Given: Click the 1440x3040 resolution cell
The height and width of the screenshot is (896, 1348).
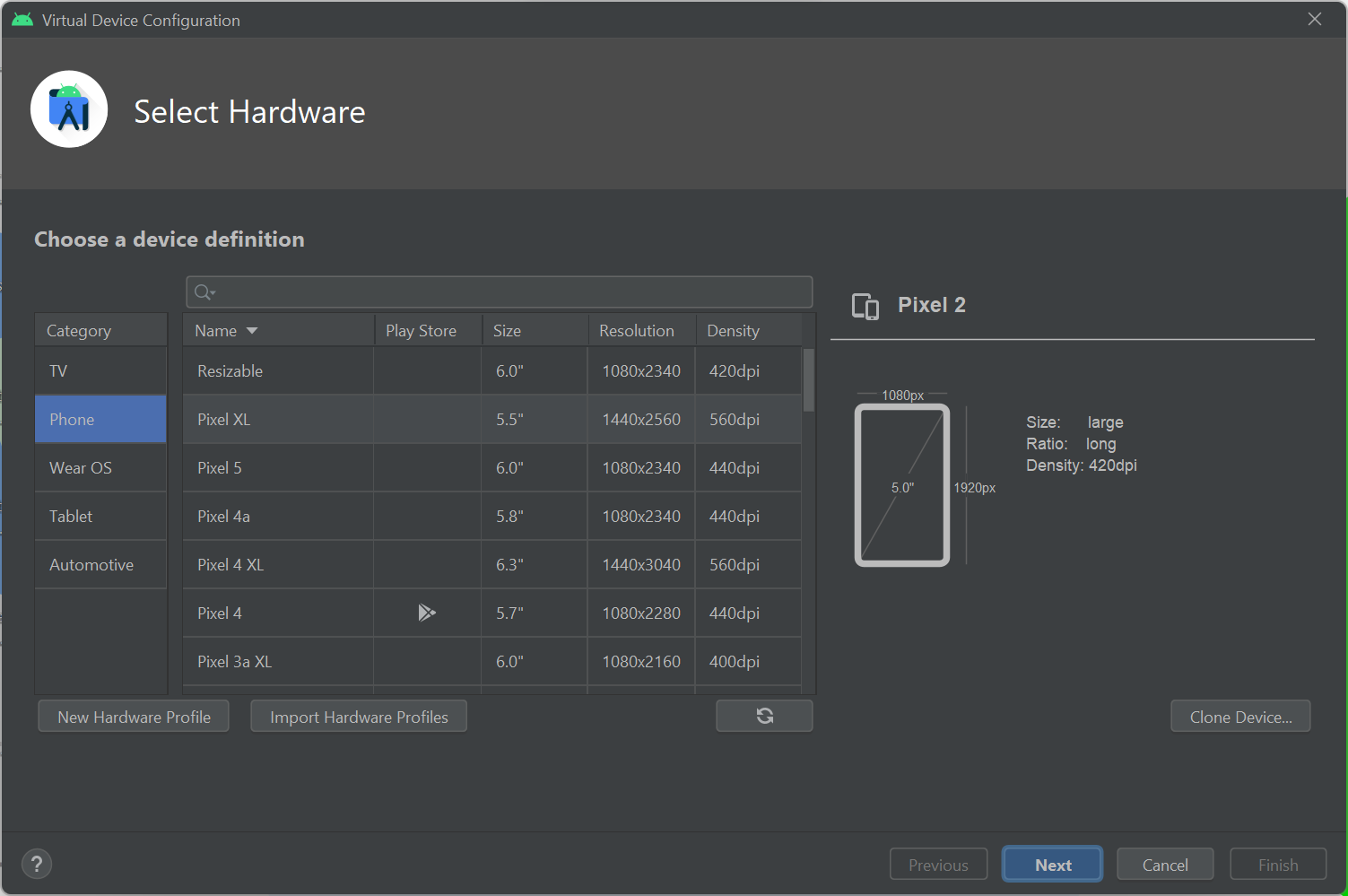Looking at the screenshot, I should pos(641,564).
